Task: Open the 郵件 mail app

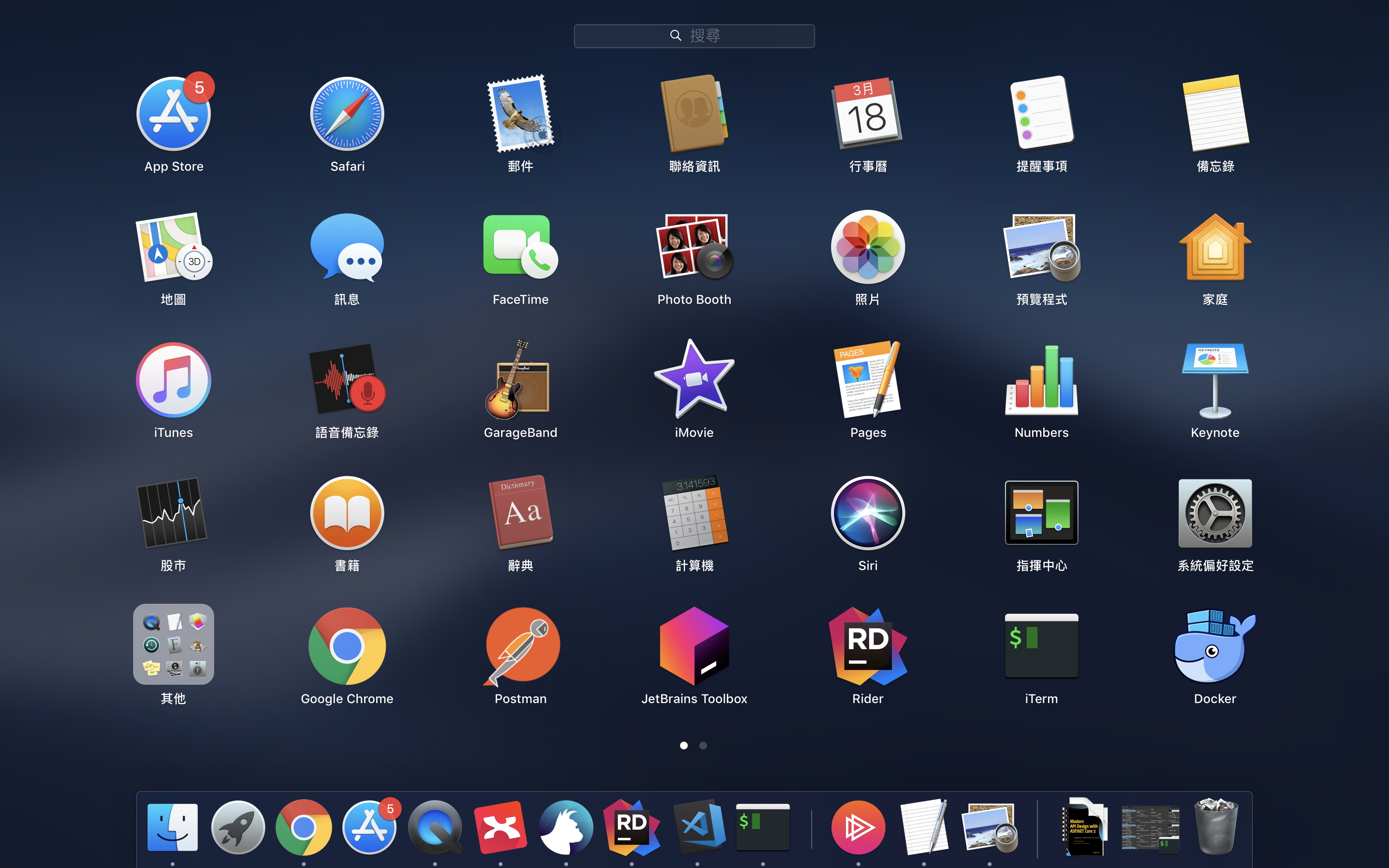Action: (x=520, y=114)
